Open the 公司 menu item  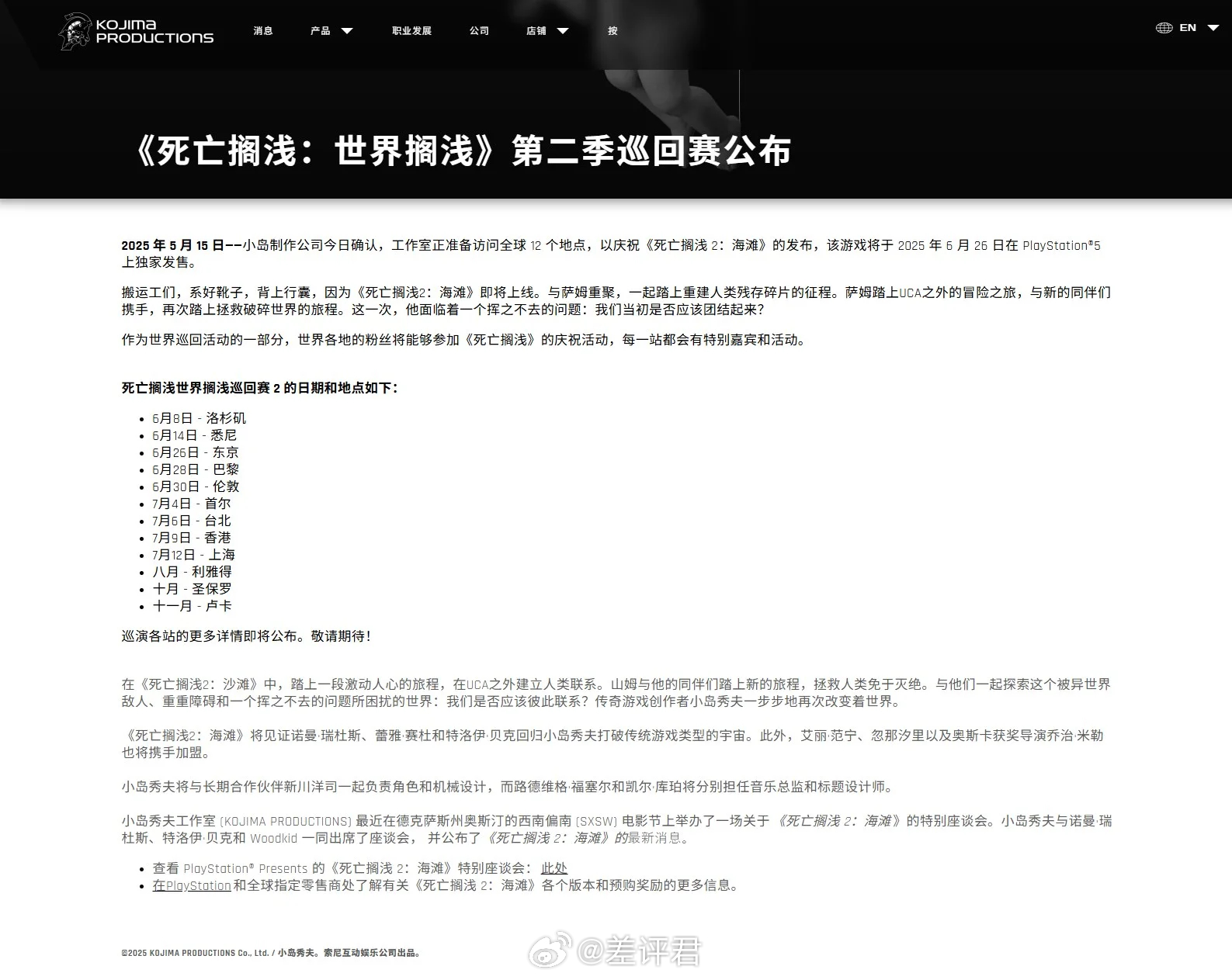tap(479, 31)
